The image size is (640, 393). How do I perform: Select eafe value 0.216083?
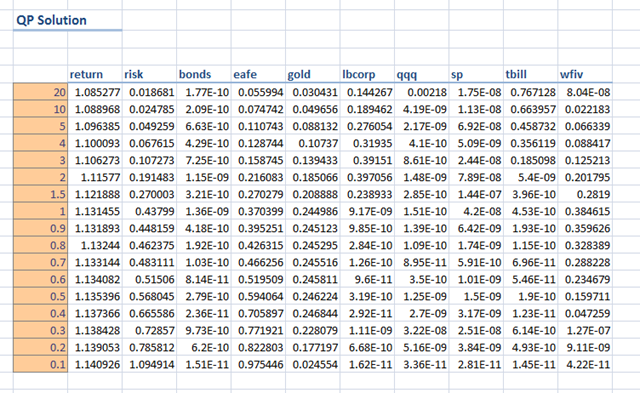click(258, 177)
